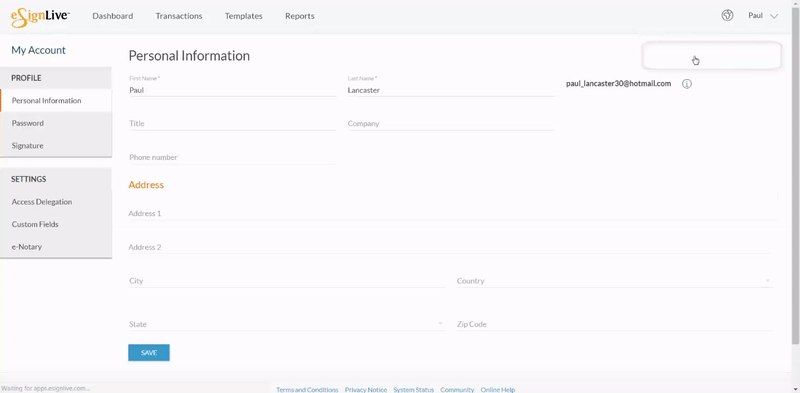Image resolution: width=800 pixels, height=393 pixels.
Task: Click the email info icon
Action: [x=687, y=84]
